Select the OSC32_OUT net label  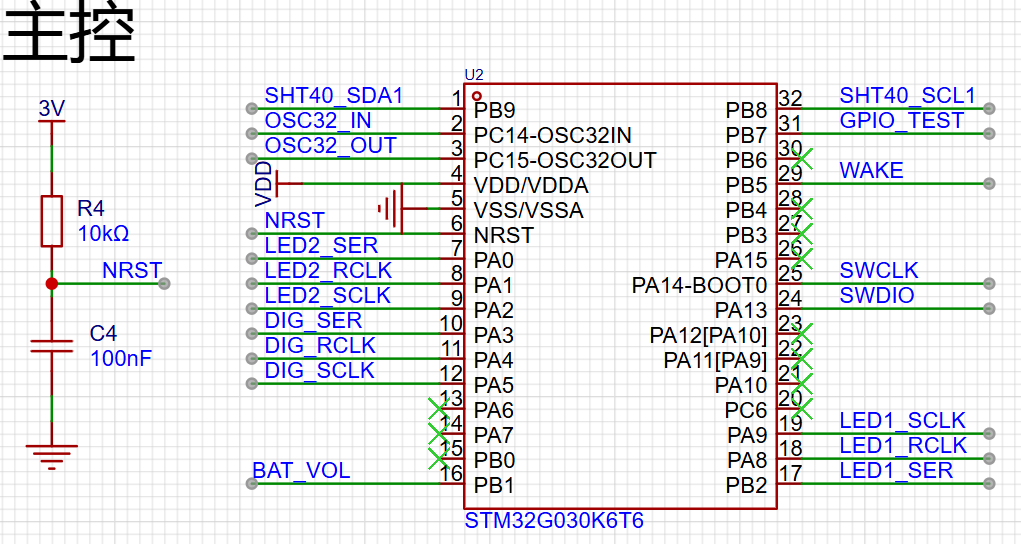[x=330, y=145]
